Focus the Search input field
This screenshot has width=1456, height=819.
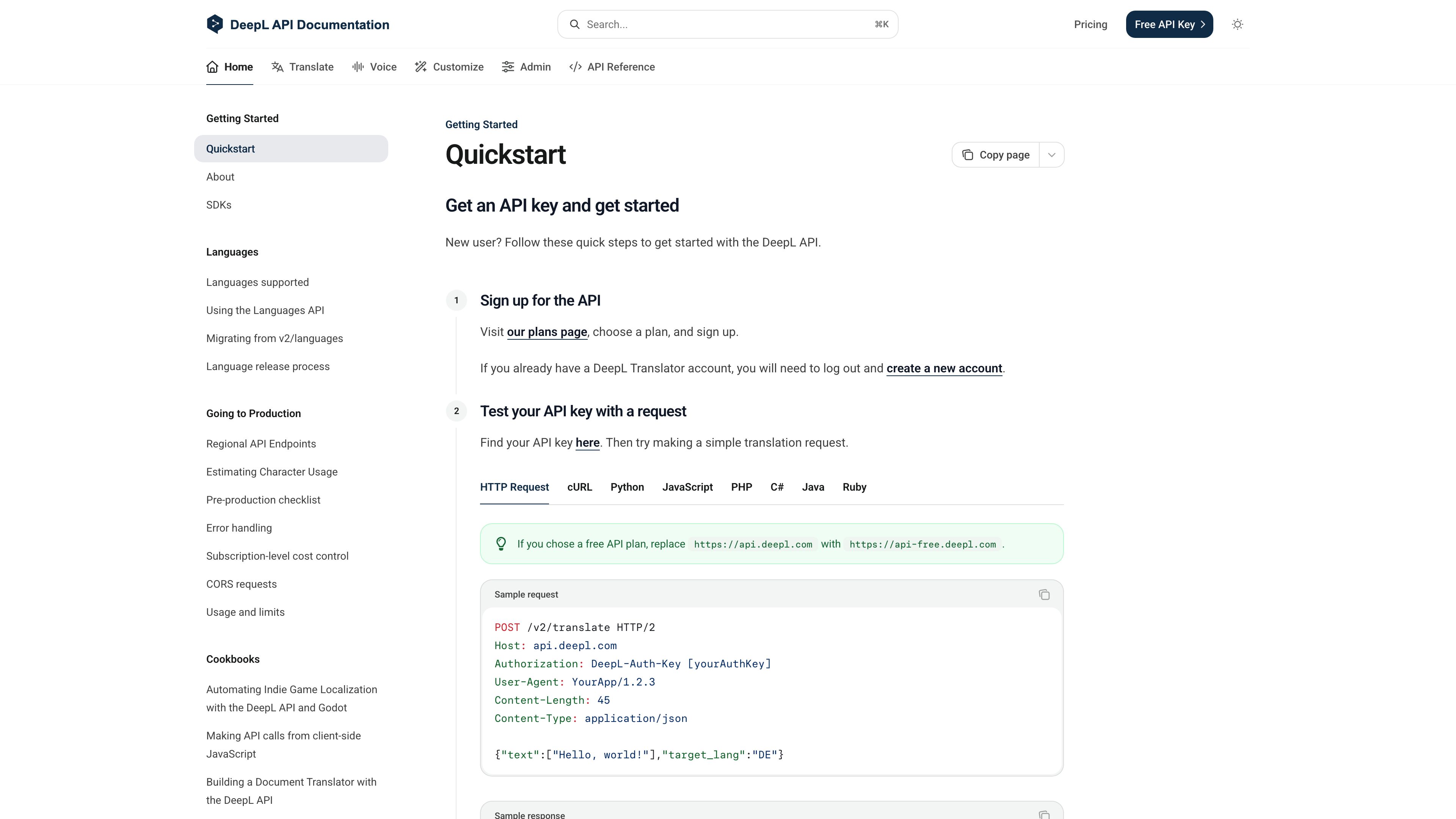tap(728, 24)
